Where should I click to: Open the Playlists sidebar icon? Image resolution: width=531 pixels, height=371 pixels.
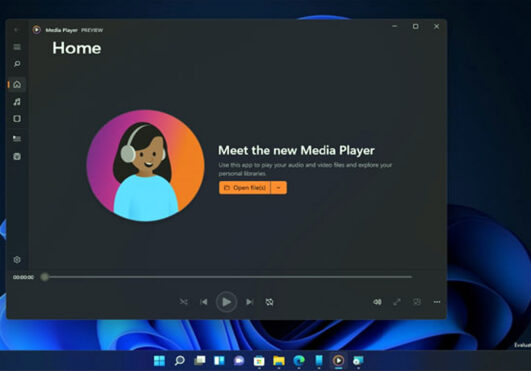tap(17, 156)
